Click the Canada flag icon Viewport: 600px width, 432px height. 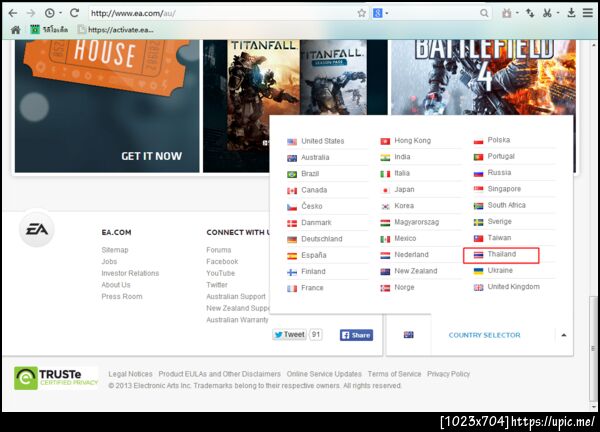coord(292,191)
